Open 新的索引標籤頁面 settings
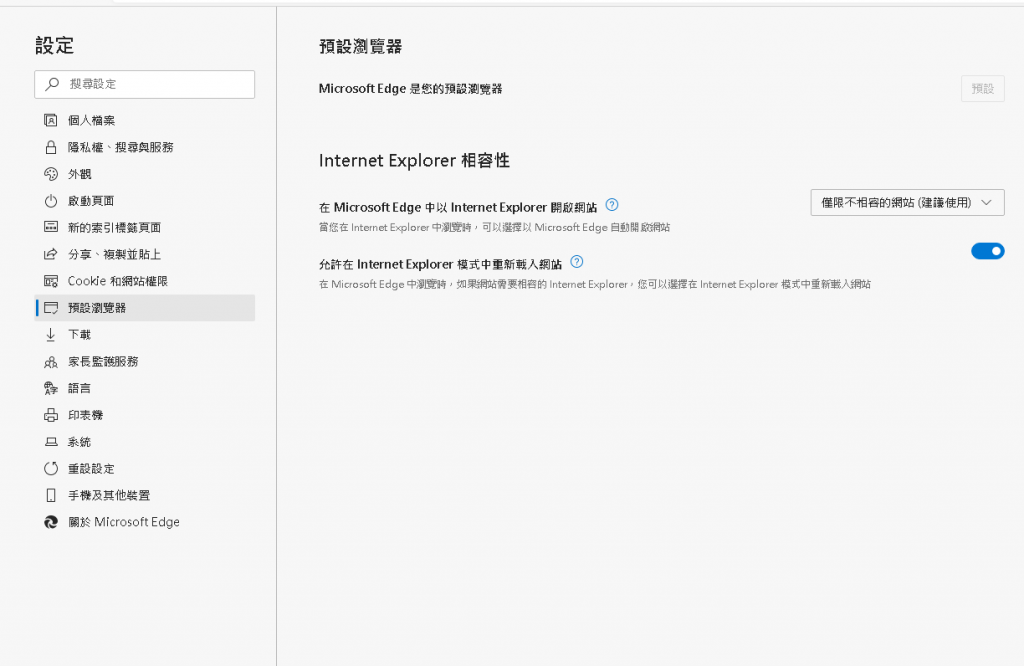 [x=144, y=227]
